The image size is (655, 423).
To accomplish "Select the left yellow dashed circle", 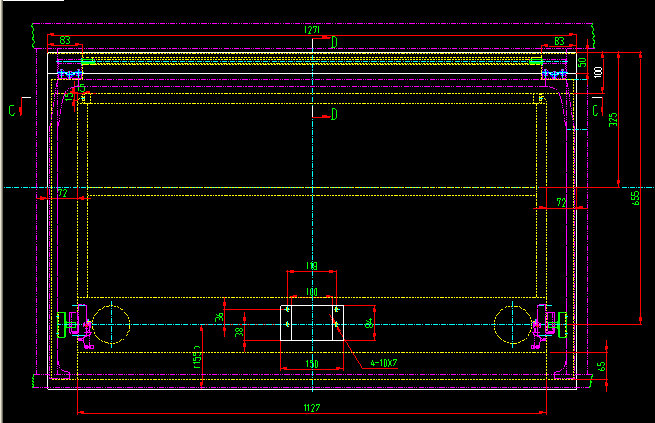I will coord(113,323).
